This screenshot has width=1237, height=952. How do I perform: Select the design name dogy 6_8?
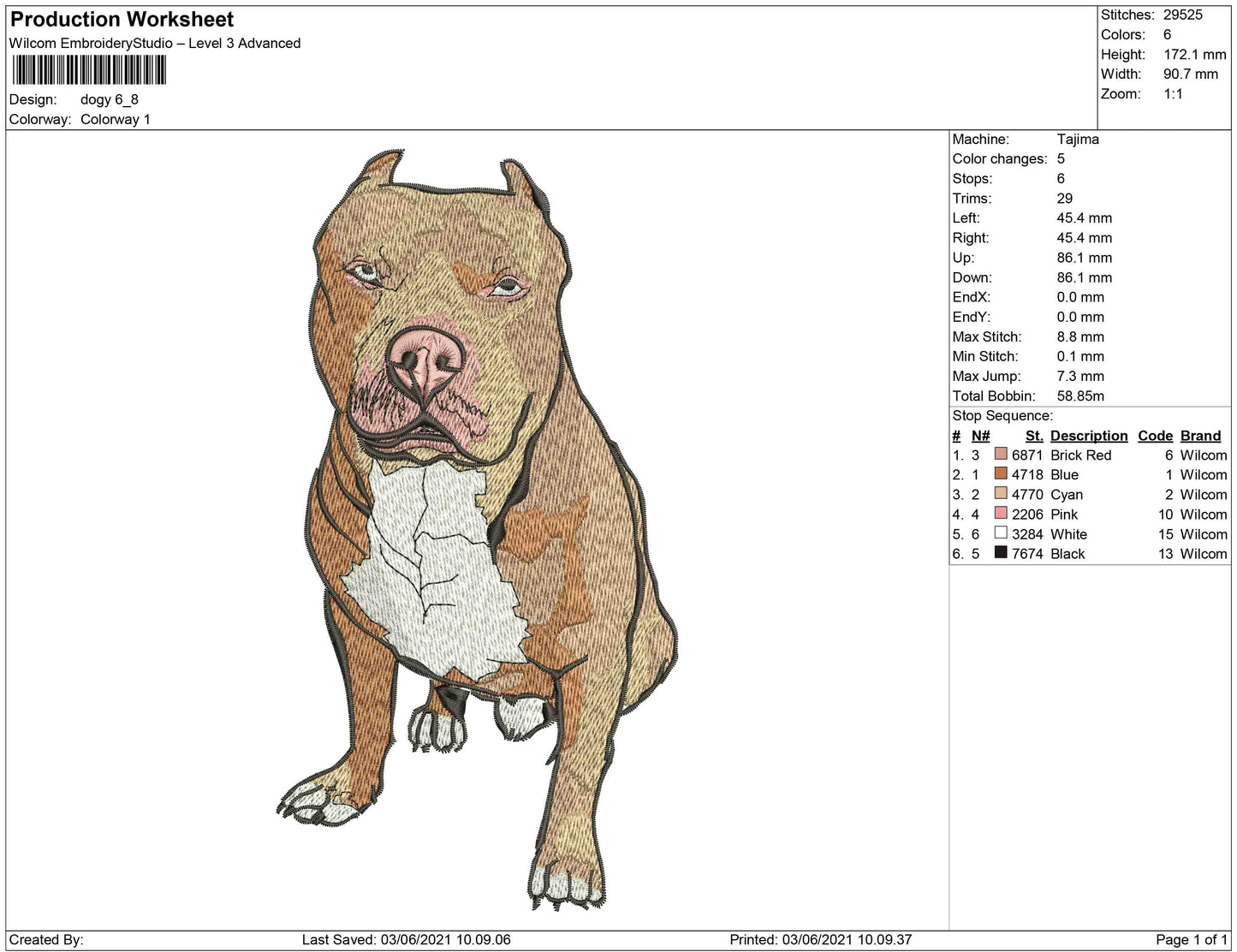tap(110, 99)
